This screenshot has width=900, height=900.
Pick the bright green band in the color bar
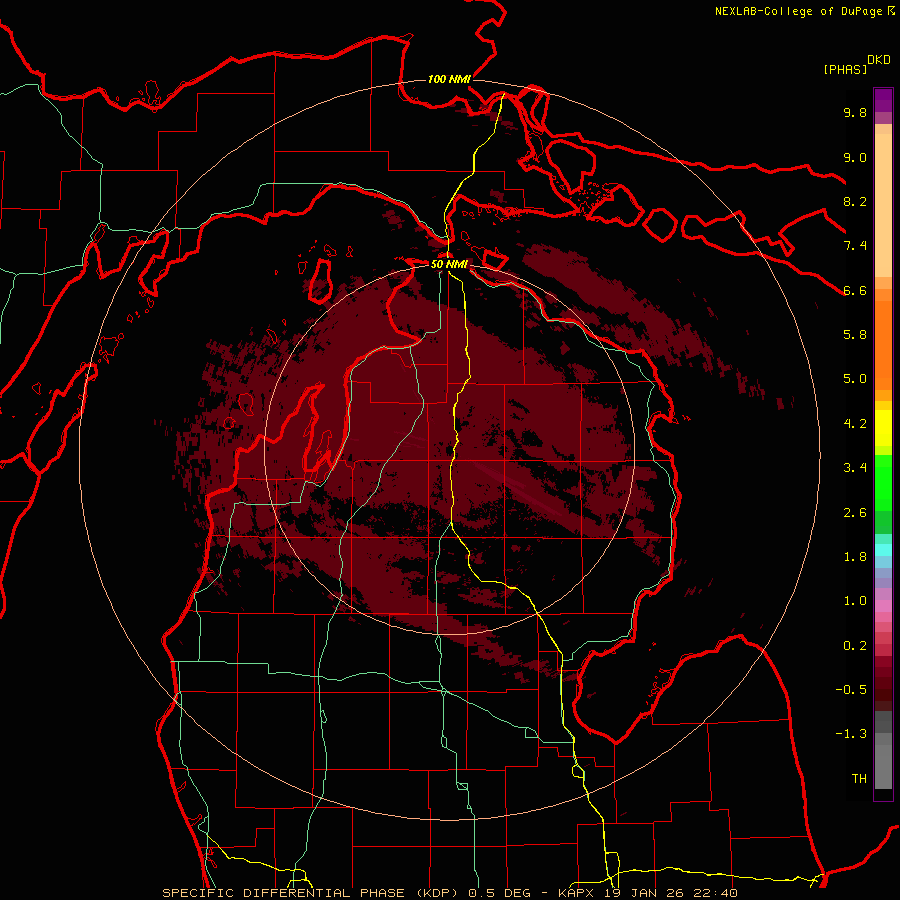tap(883, 482)
